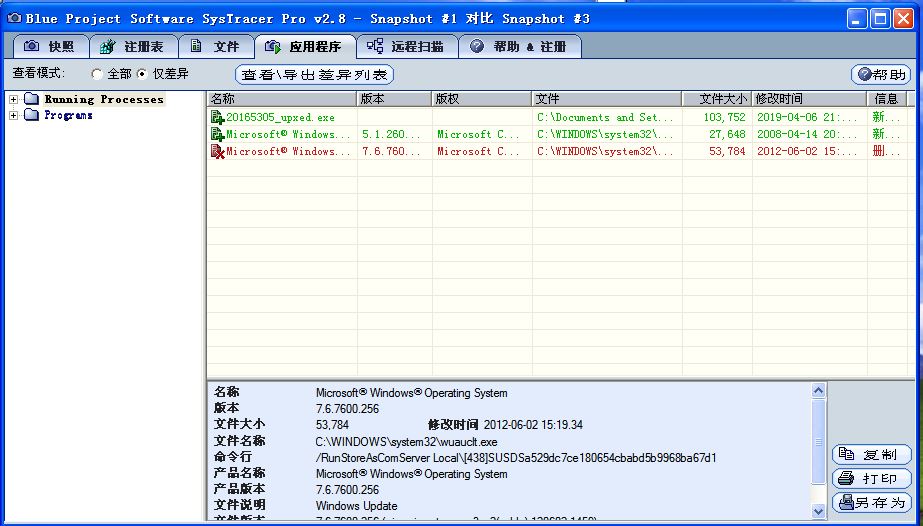923x526 pixels.
Task: Select the 2008-04-14 modified time cell
Action: pos(809,135)
